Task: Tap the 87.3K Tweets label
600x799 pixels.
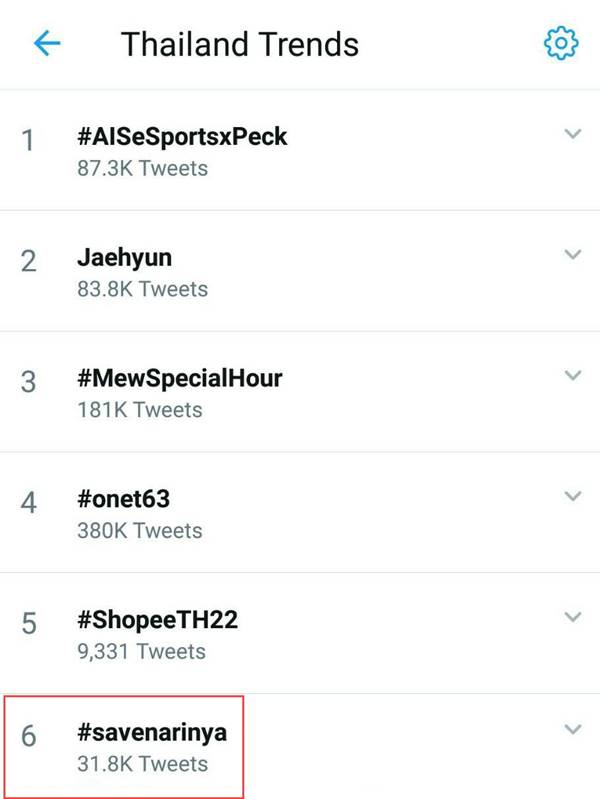Action: [x=142, y=168]
